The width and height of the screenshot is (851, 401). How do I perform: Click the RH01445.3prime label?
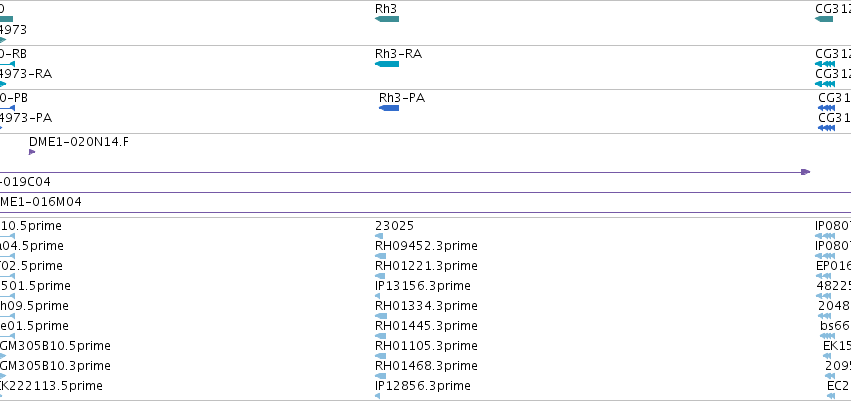426,326
